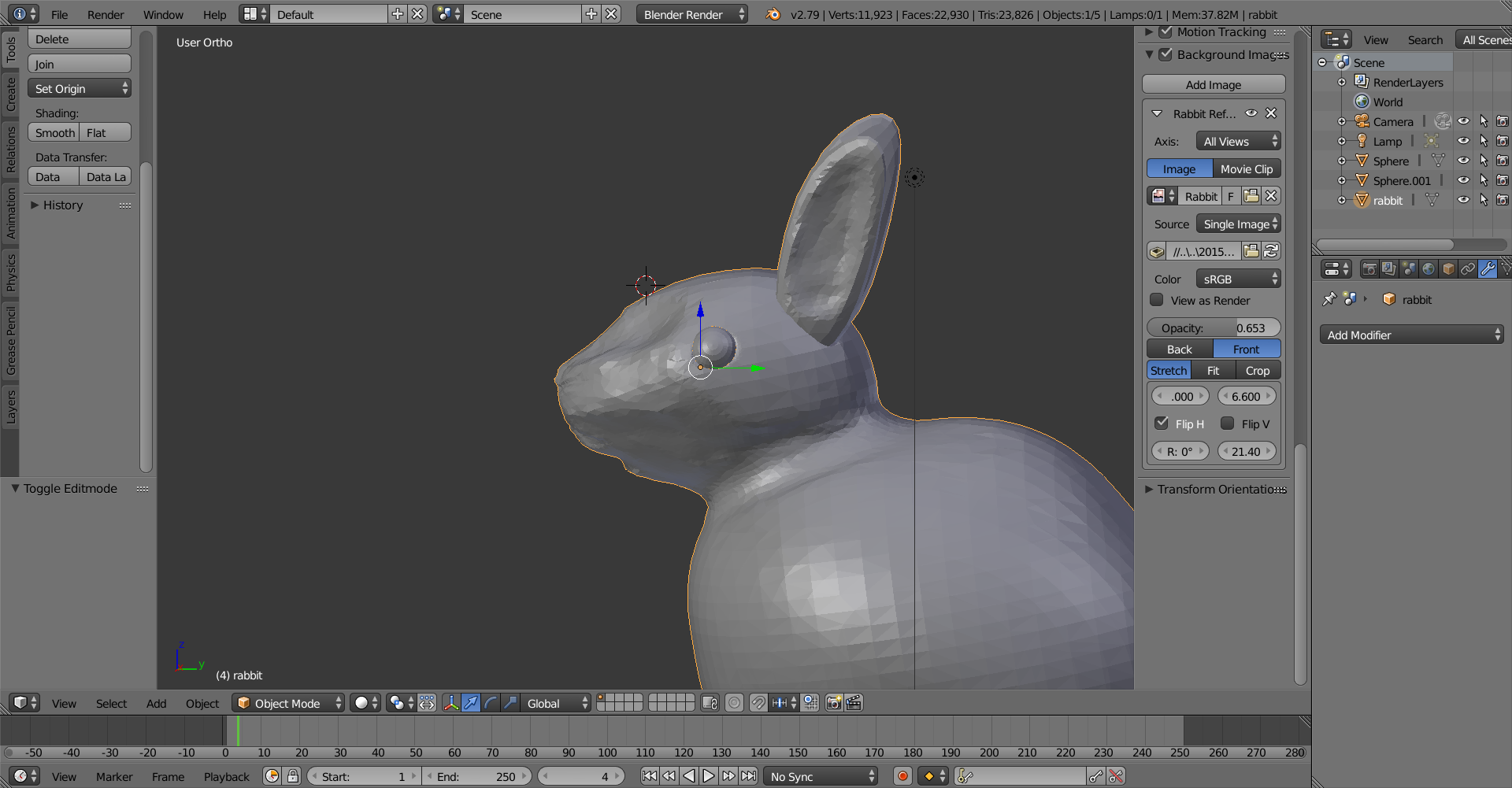Open the 3D view Select menu

pyautogui.click(x=111, y=703)
